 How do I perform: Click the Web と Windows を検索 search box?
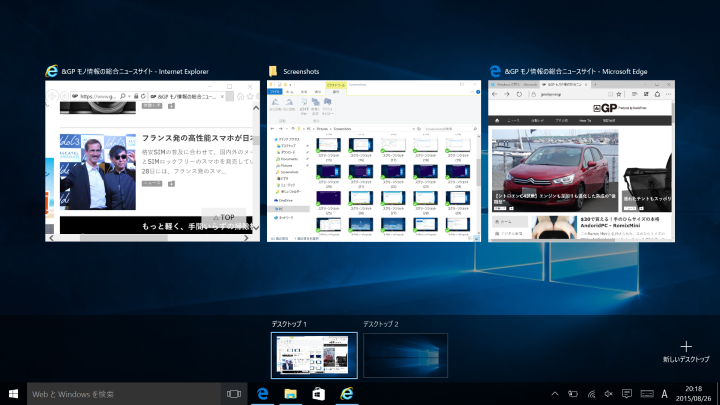click(x=120, y=394)
